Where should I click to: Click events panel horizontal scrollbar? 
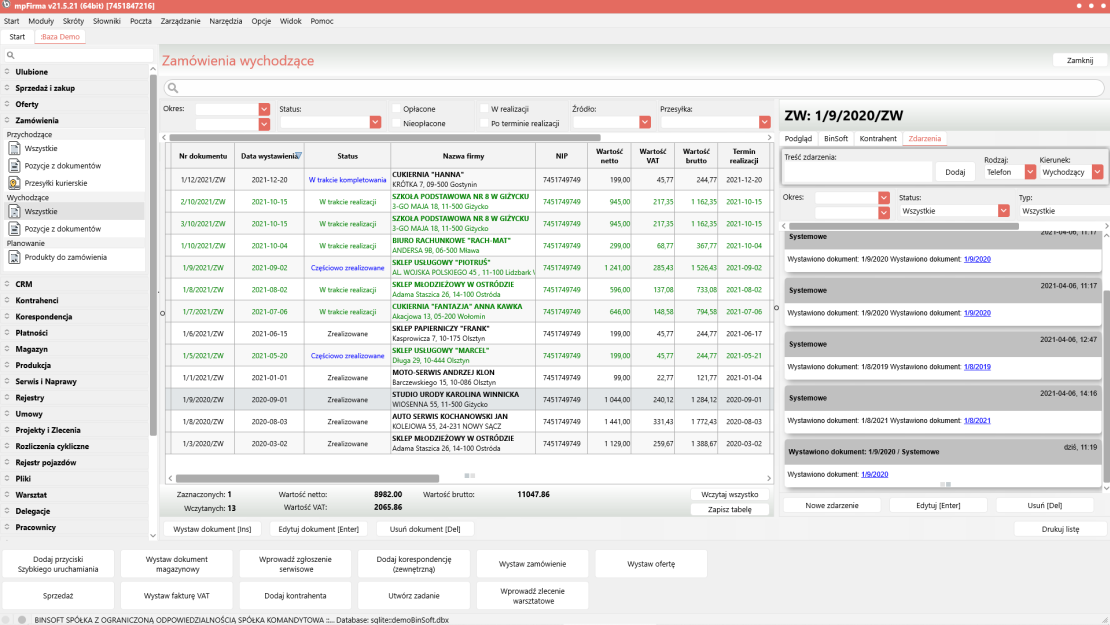coord(904,227)
